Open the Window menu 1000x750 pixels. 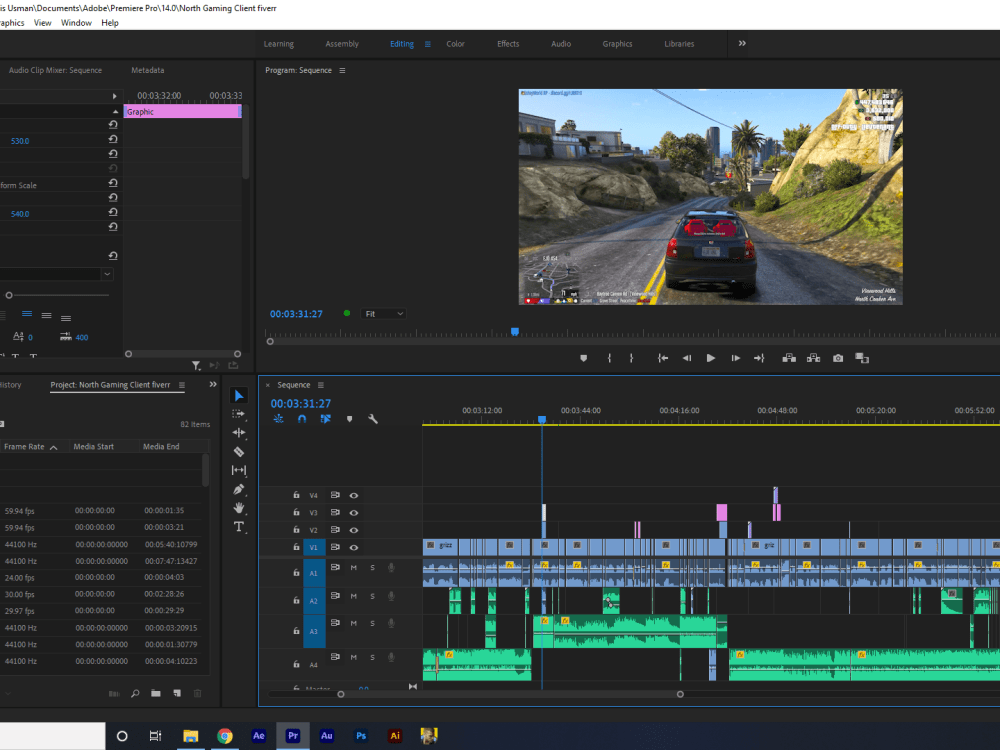[76, 23]
